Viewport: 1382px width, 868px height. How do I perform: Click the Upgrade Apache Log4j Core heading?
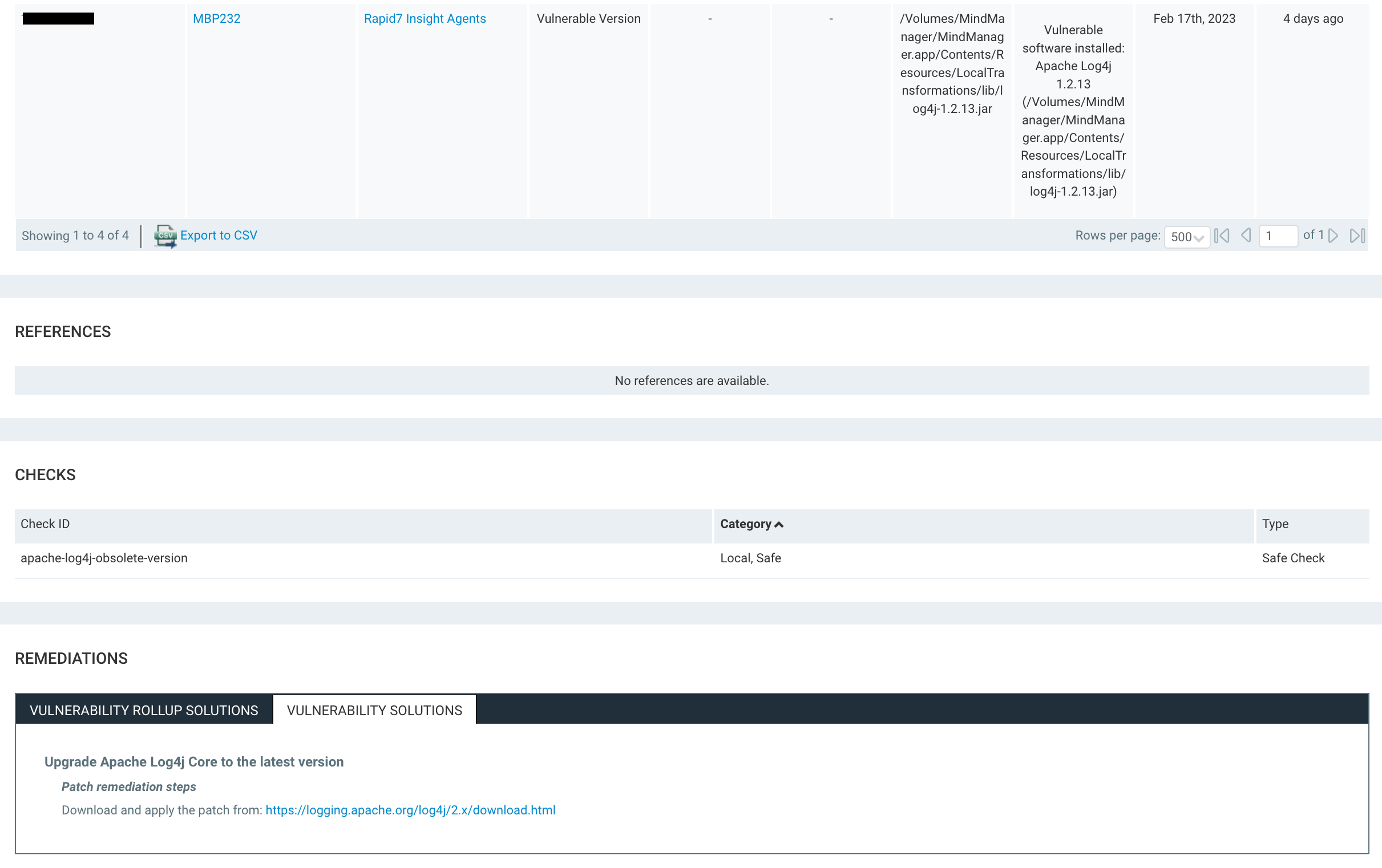pos(194,762)
